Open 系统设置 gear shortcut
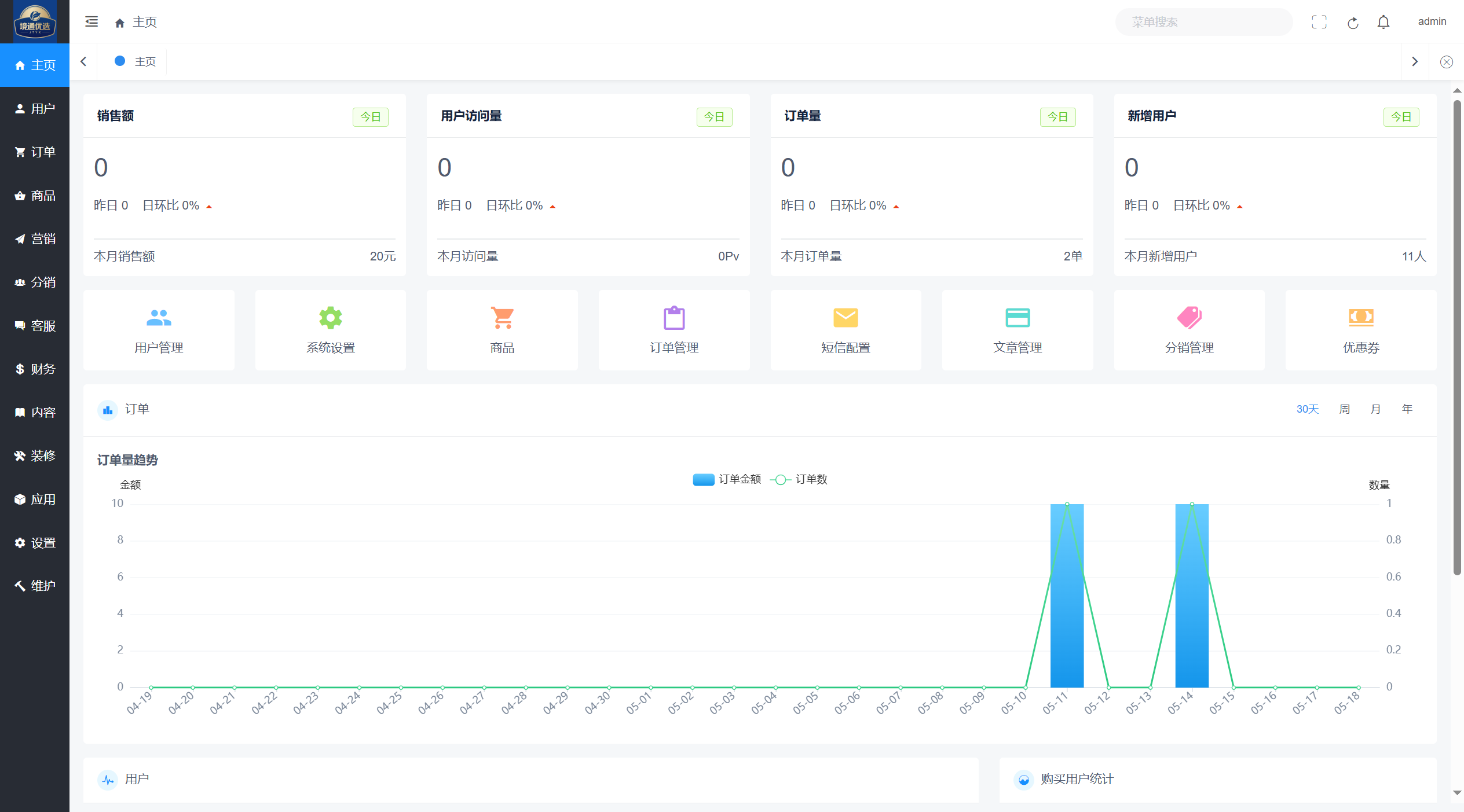Screen dimensions: 1464x812 tap(330, 330)
